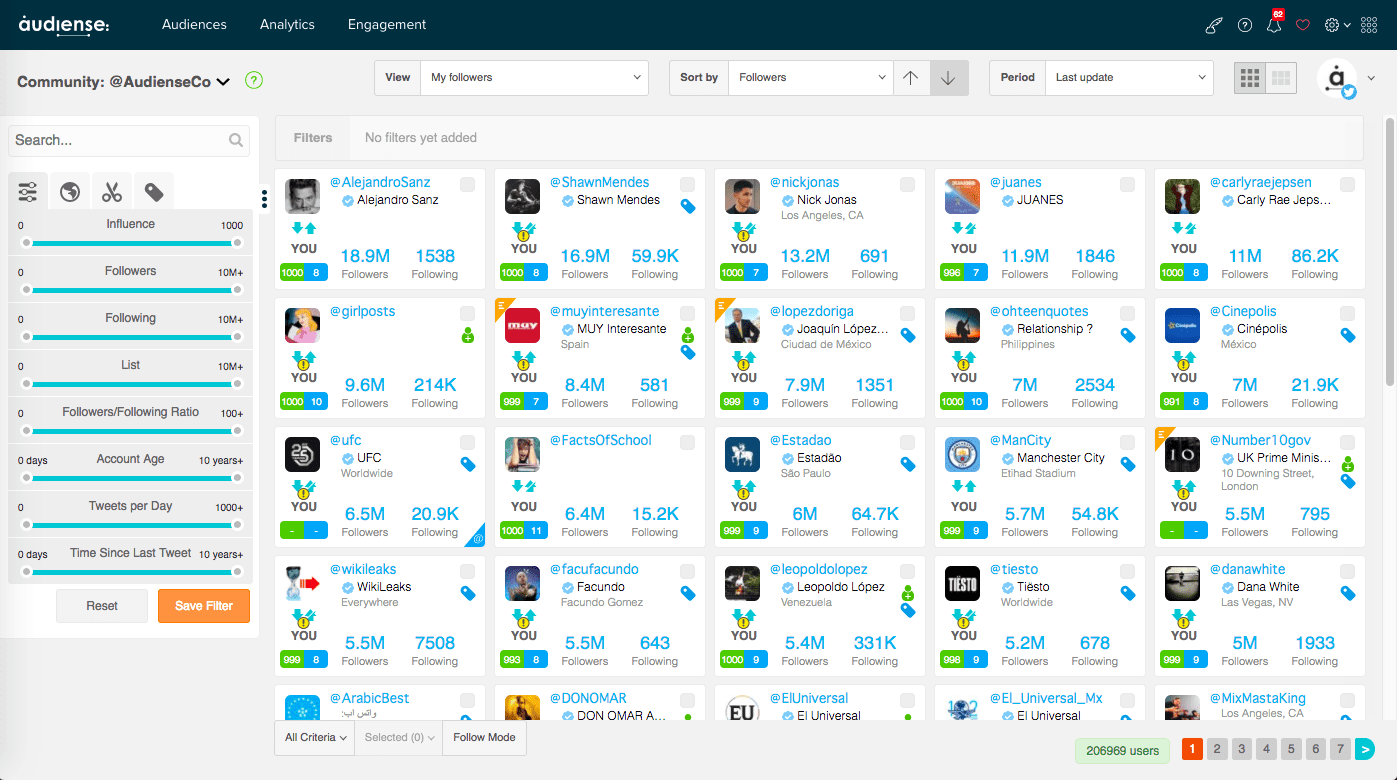
Task: Go to page 2 of results
Action: coord(1217,749)
